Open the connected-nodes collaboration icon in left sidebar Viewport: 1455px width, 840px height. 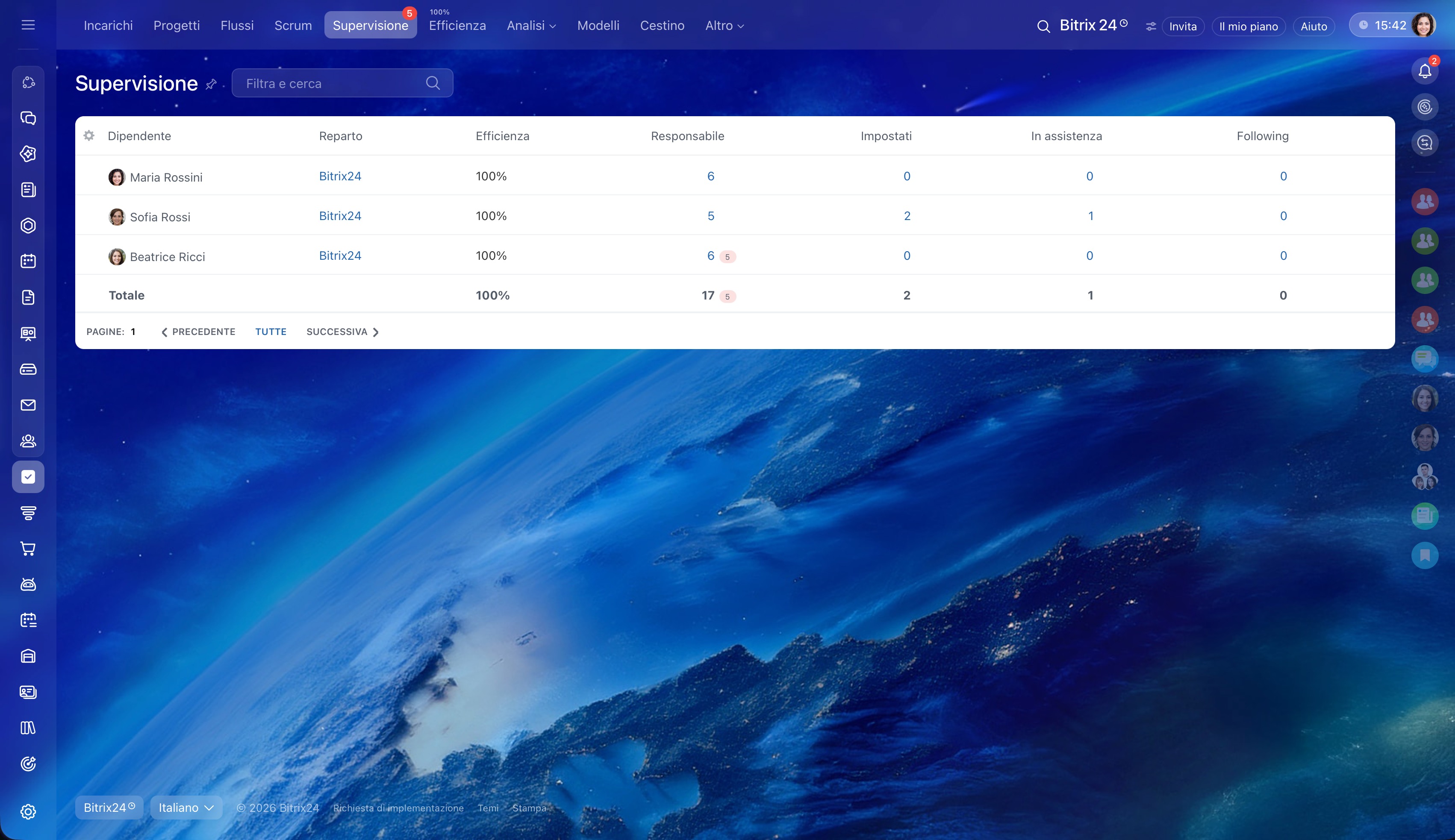[x=28, y=82]
